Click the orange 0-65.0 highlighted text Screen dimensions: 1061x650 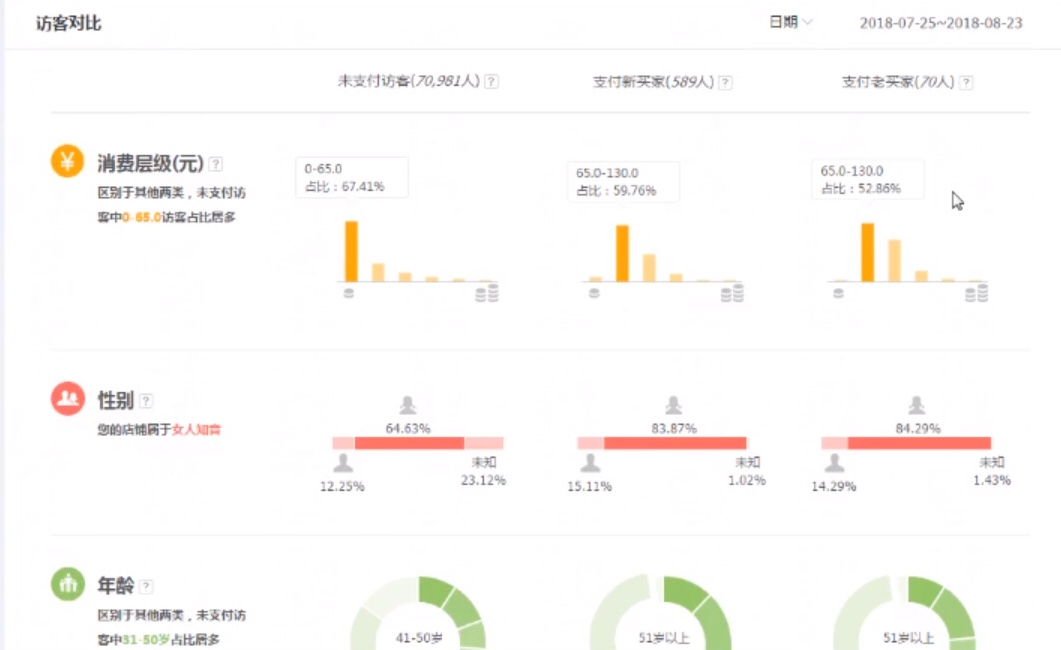[141, 217]
